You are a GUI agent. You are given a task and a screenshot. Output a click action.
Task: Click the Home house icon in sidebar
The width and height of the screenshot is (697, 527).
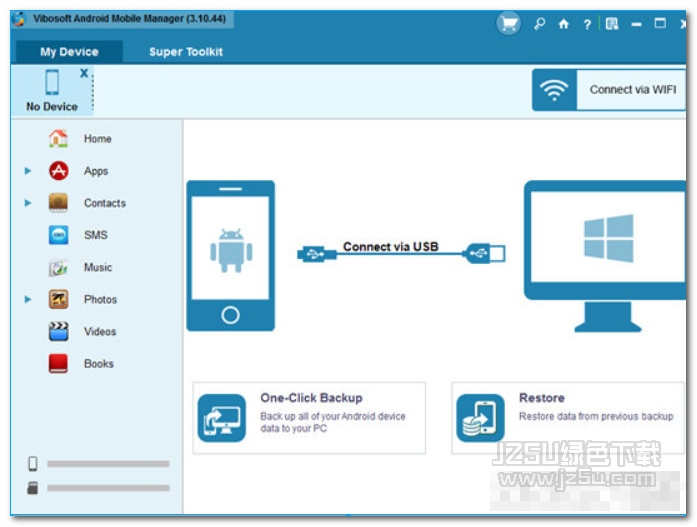(58, 138)
